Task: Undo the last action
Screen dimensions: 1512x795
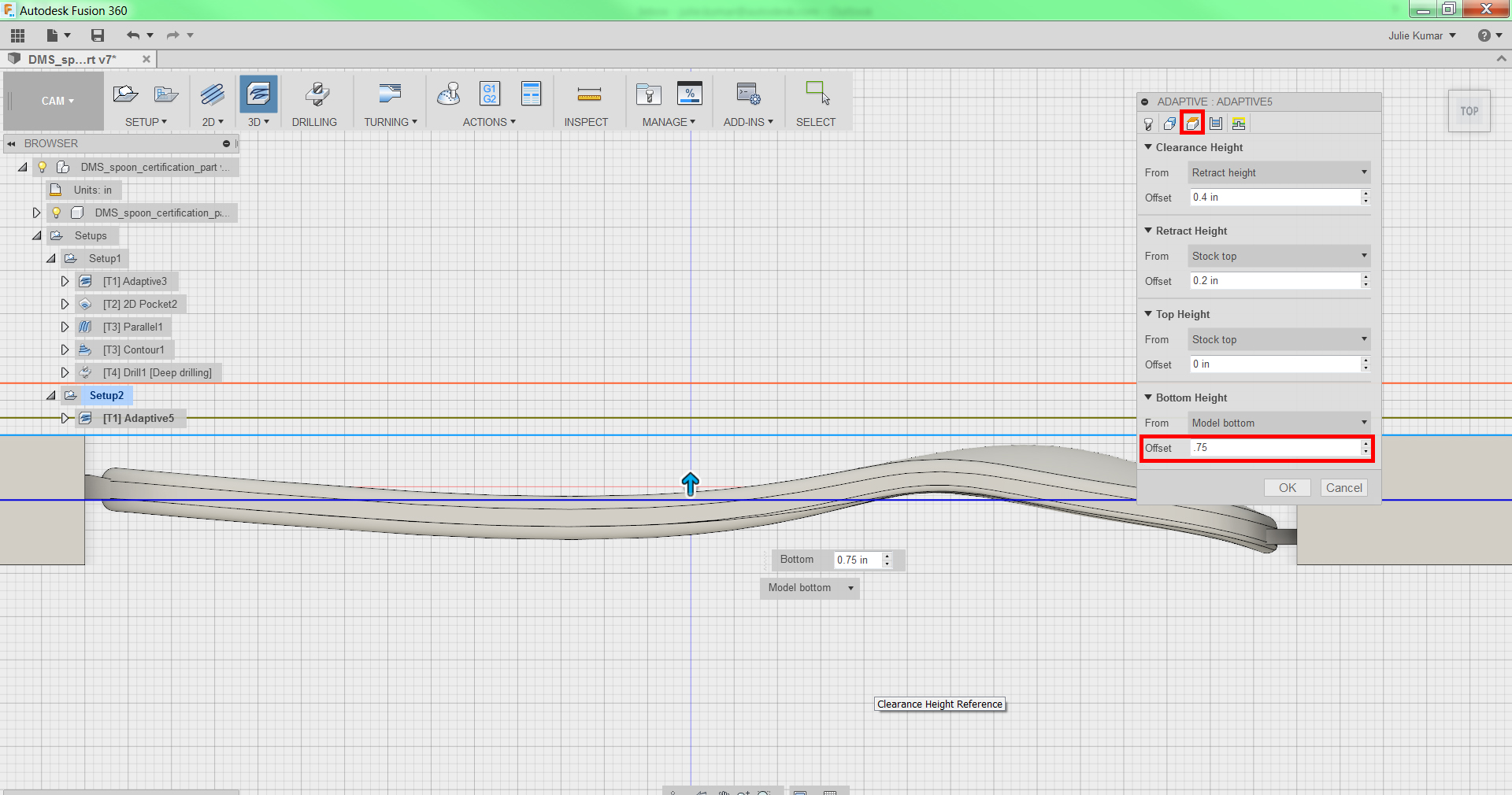Action: (133, 35)
